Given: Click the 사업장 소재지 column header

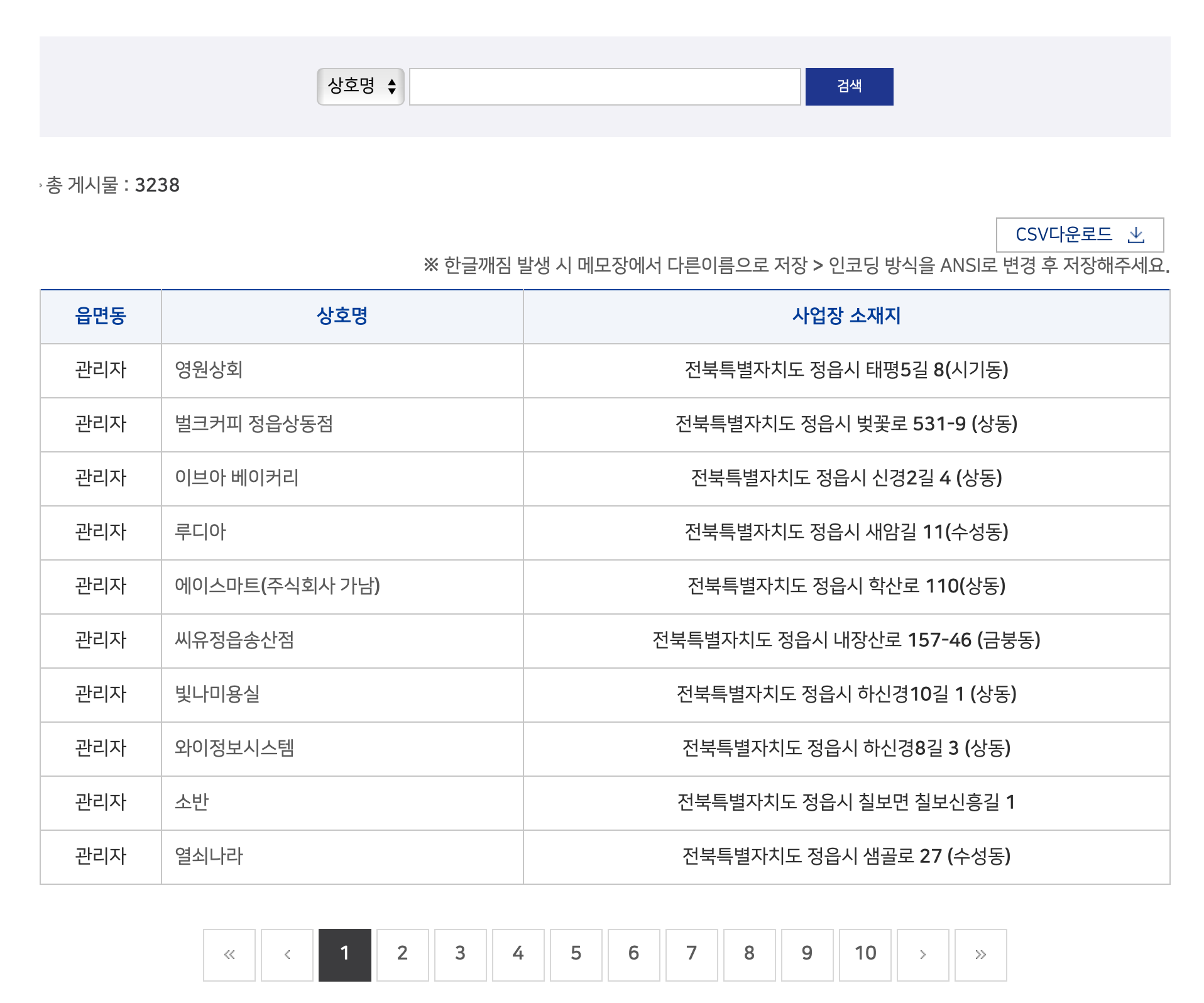Looking at the screenshot, I should point(846,315).
